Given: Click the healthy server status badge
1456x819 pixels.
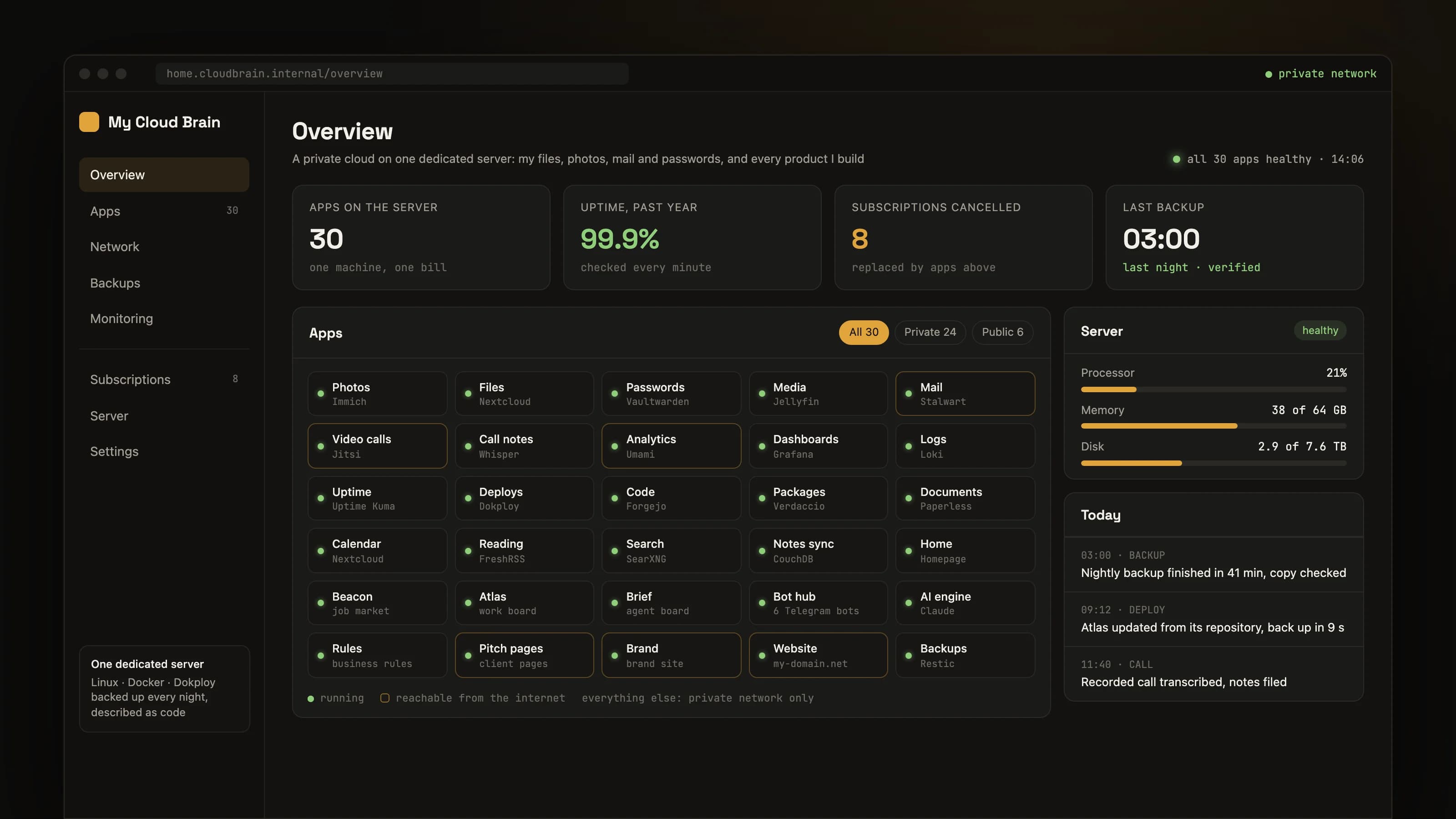Looking at the screenshot, I should [x=1320, y=331].
